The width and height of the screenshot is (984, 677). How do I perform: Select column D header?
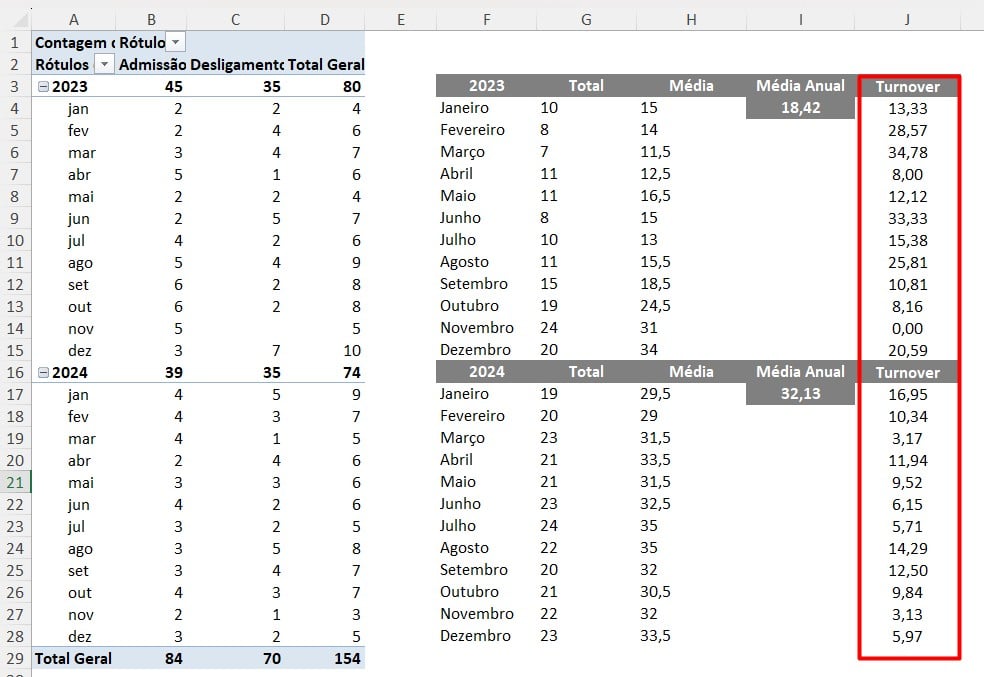(324, 20)
